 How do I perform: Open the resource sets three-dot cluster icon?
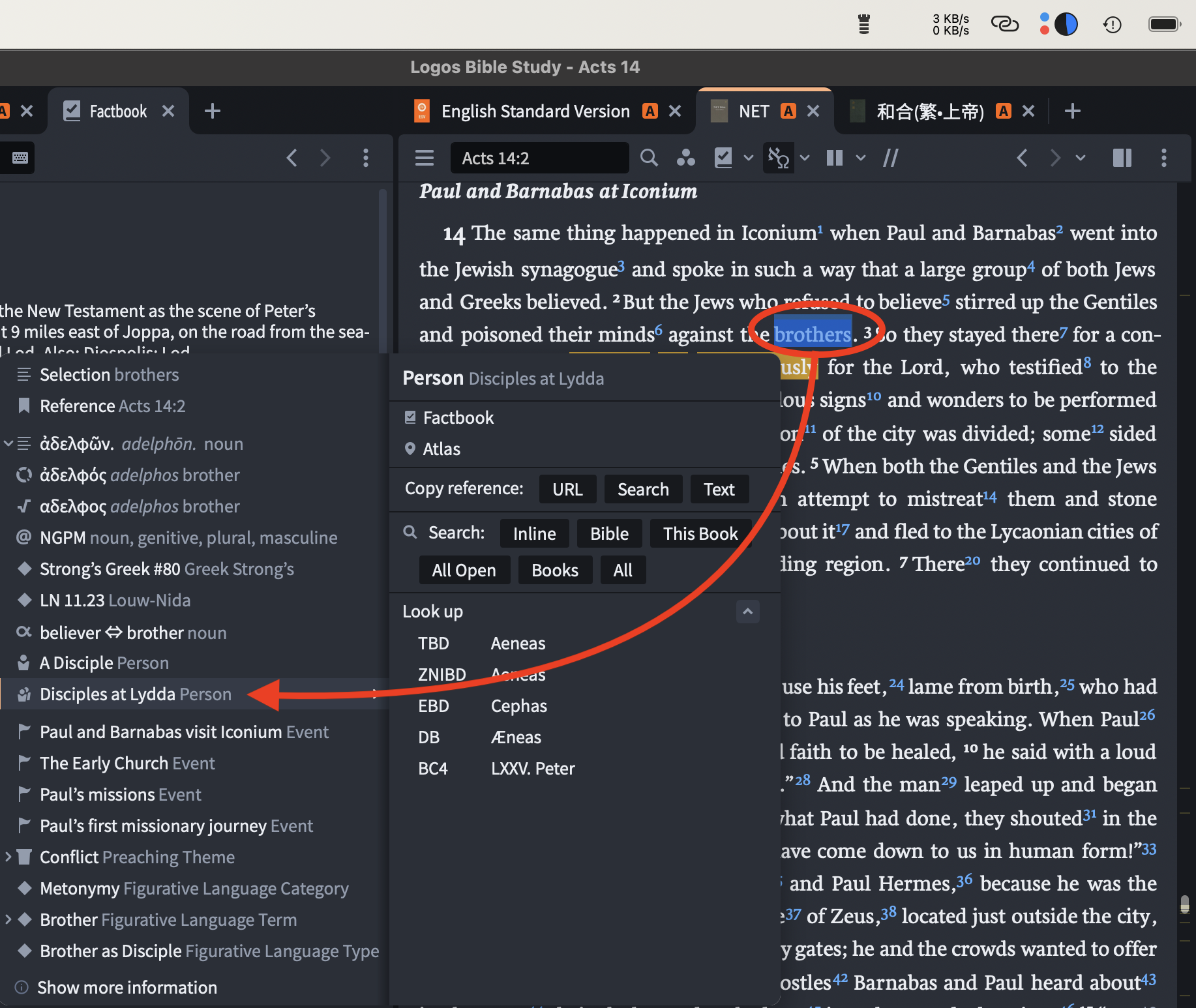685,158
